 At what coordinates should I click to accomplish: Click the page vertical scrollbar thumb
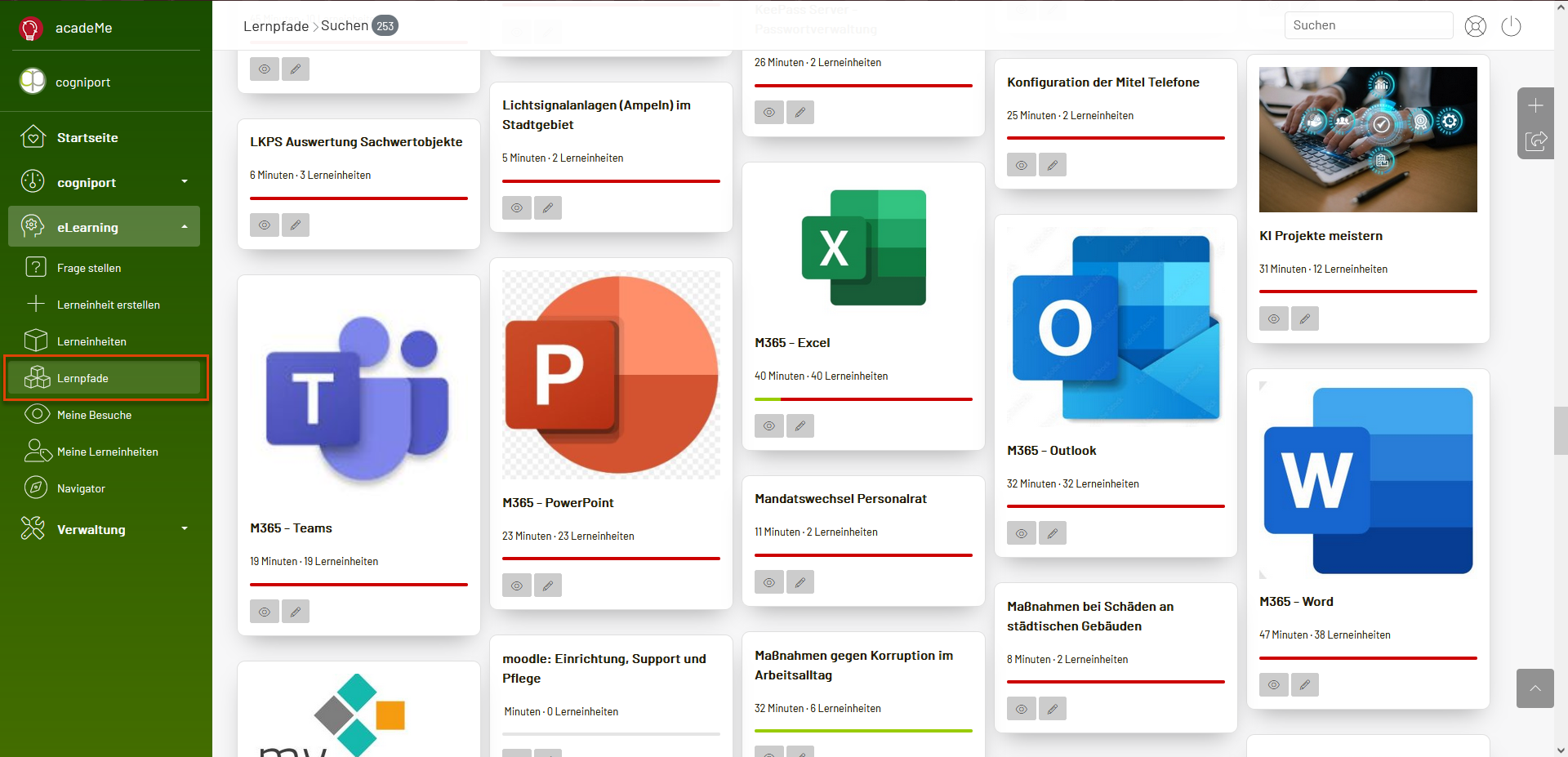click(x=1561, y=430)
